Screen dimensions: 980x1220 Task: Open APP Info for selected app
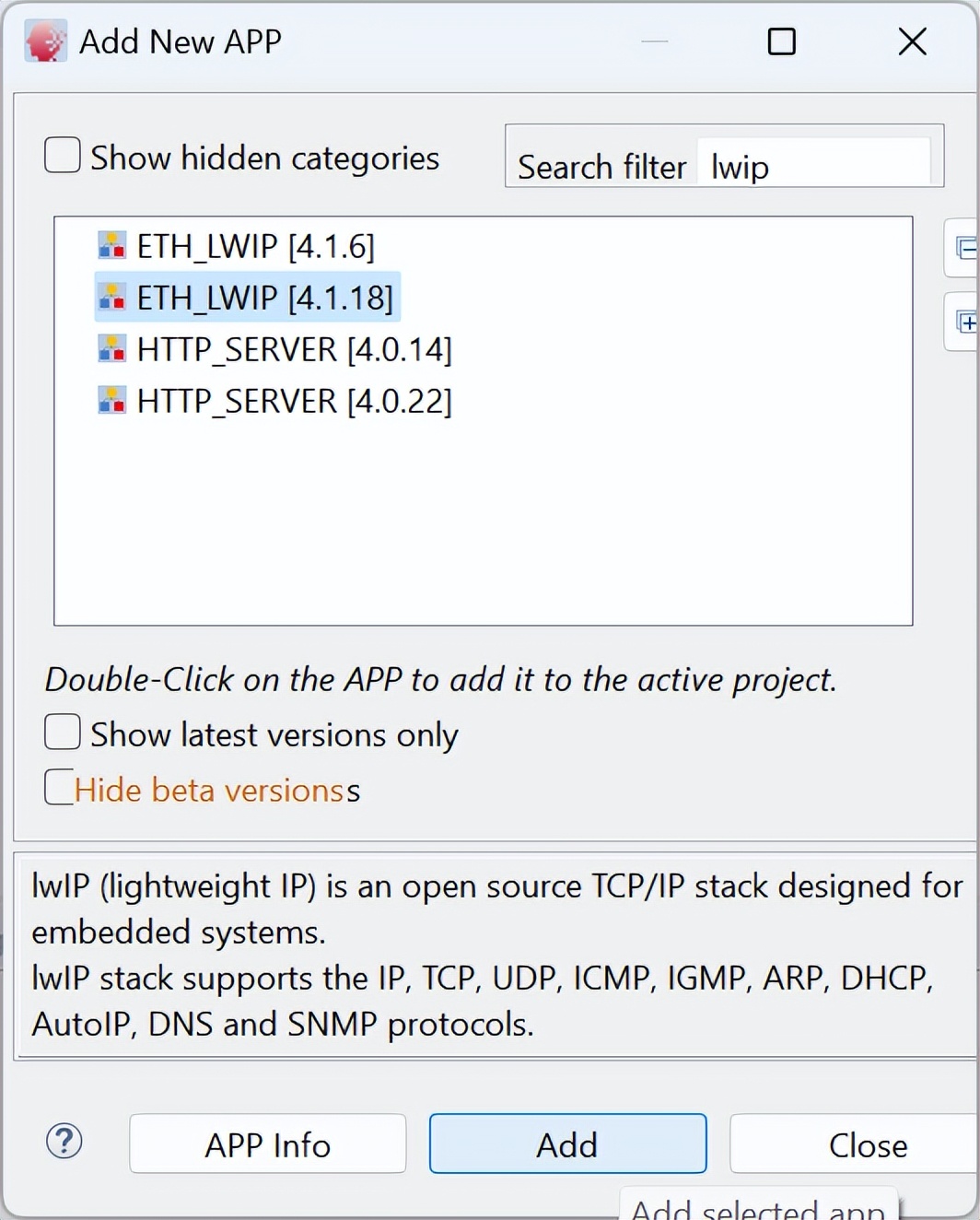click(x=268, y=1144)
